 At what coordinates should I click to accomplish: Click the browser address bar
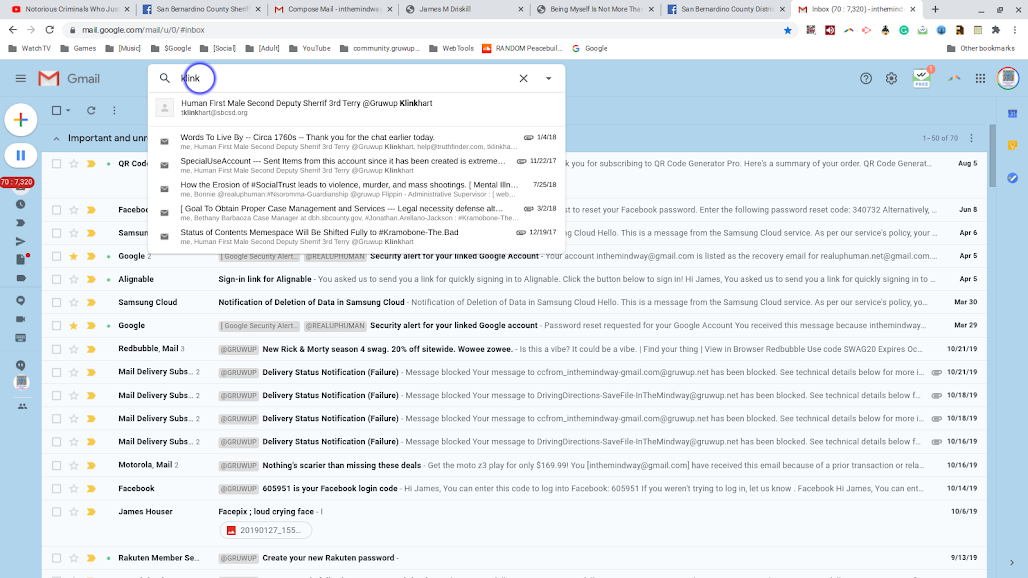[x=426, y=30]
